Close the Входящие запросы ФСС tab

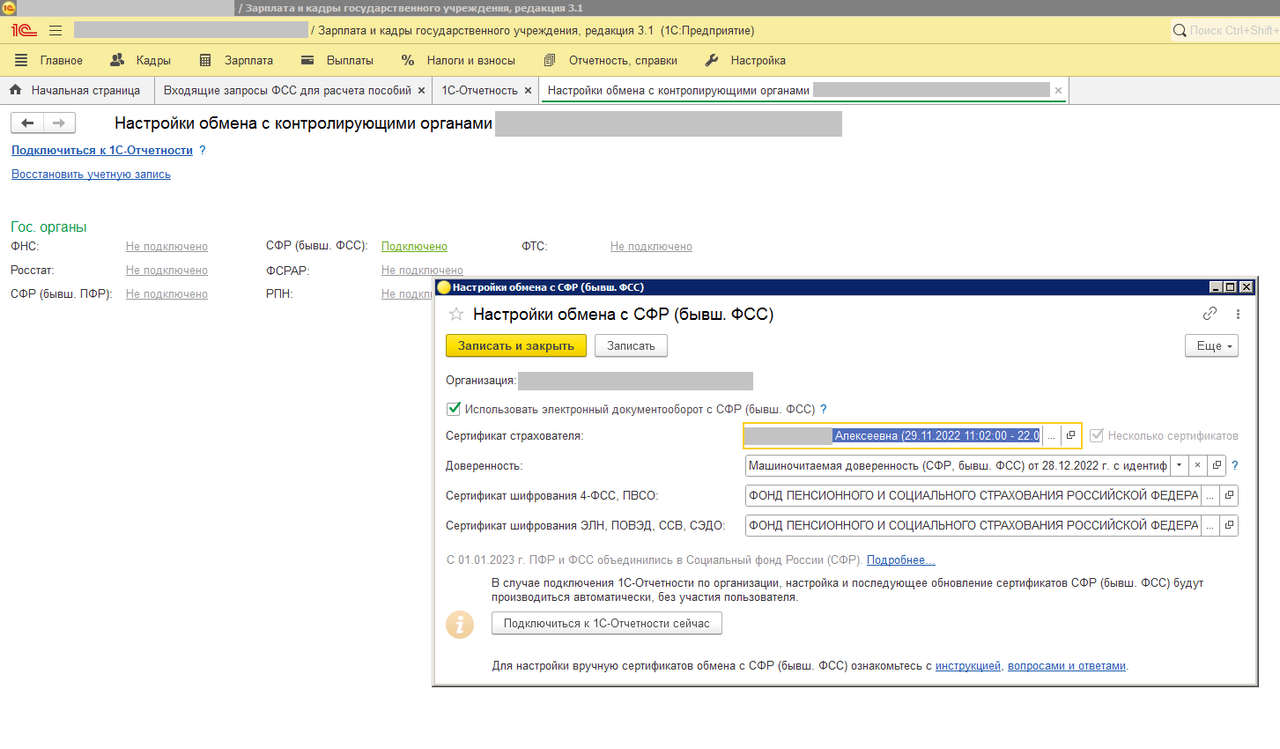(x=421, y=91)
